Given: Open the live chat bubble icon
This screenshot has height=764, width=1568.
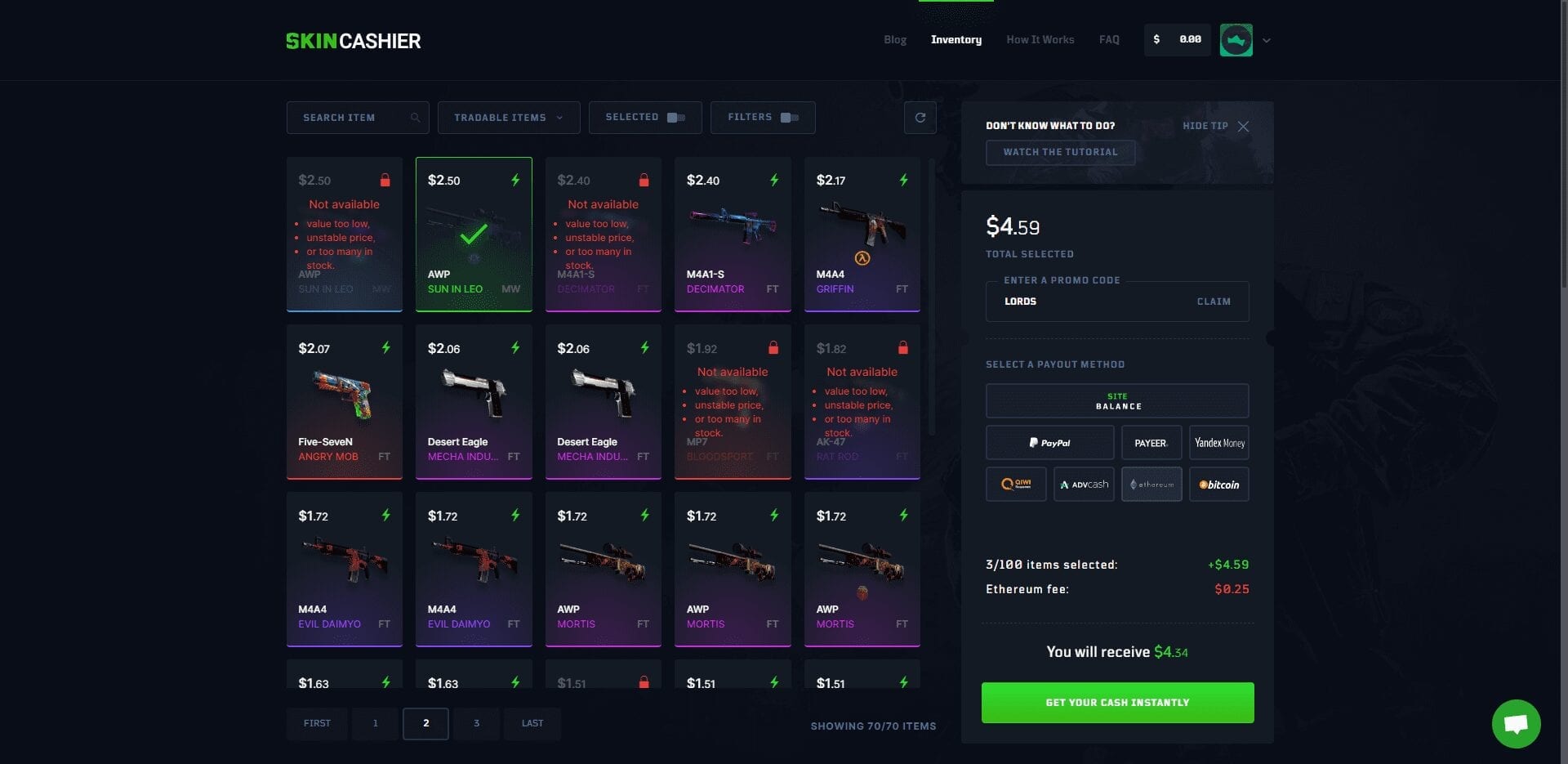Looking at the screenshot, I should [1516, 723].
